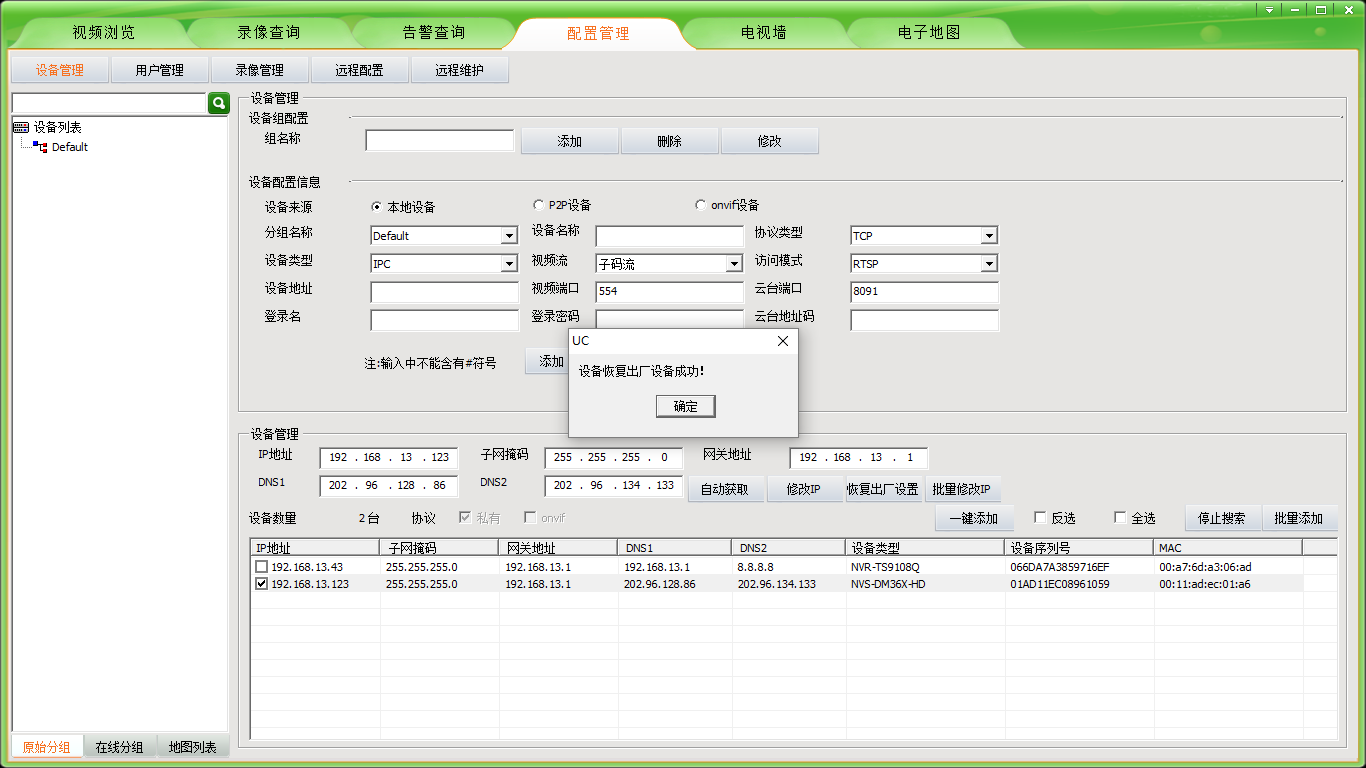Click the green search magnifier icon

(x=218, y=103)
